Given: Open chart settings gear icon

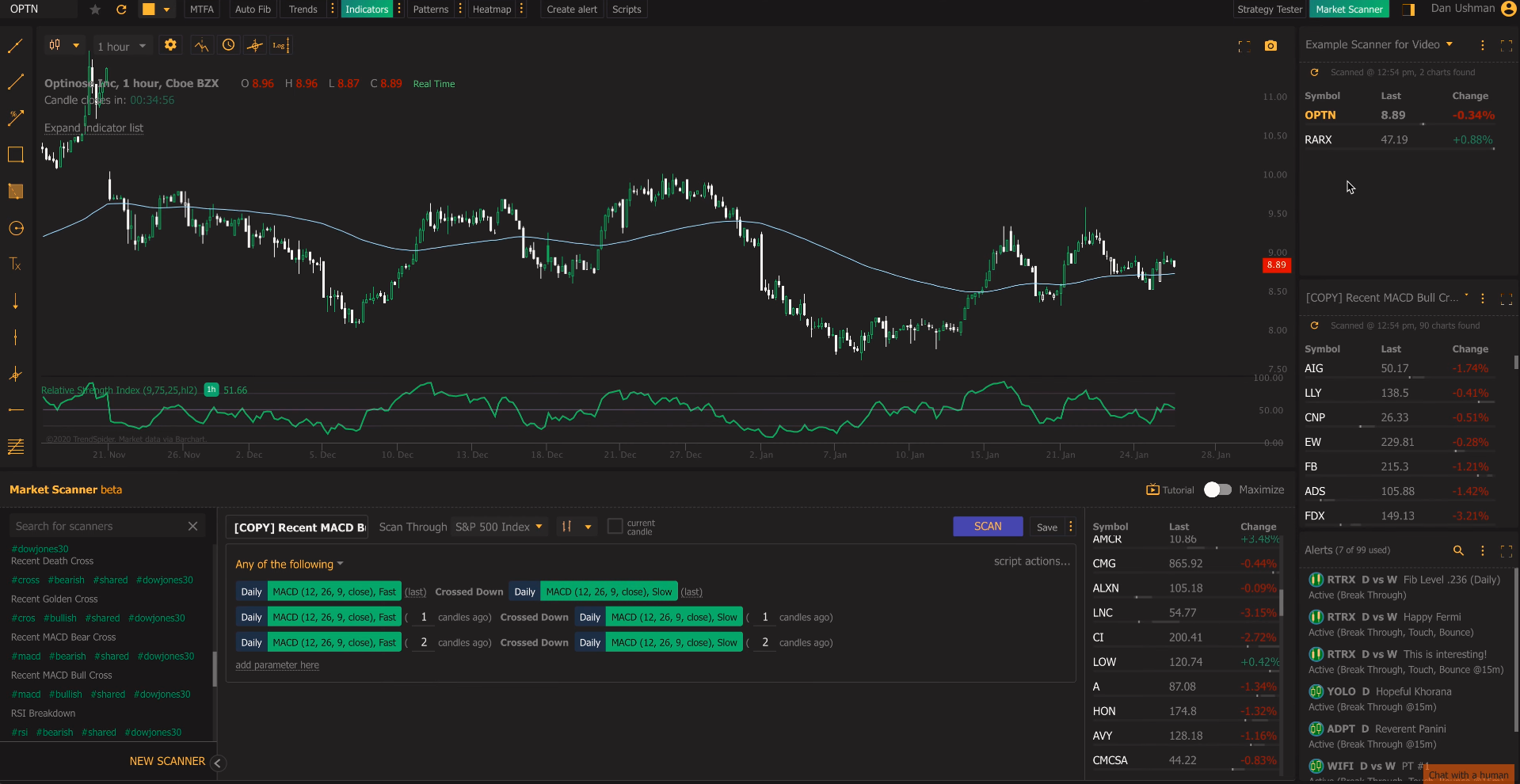Looking at the screenshot, I should [170, 45].
